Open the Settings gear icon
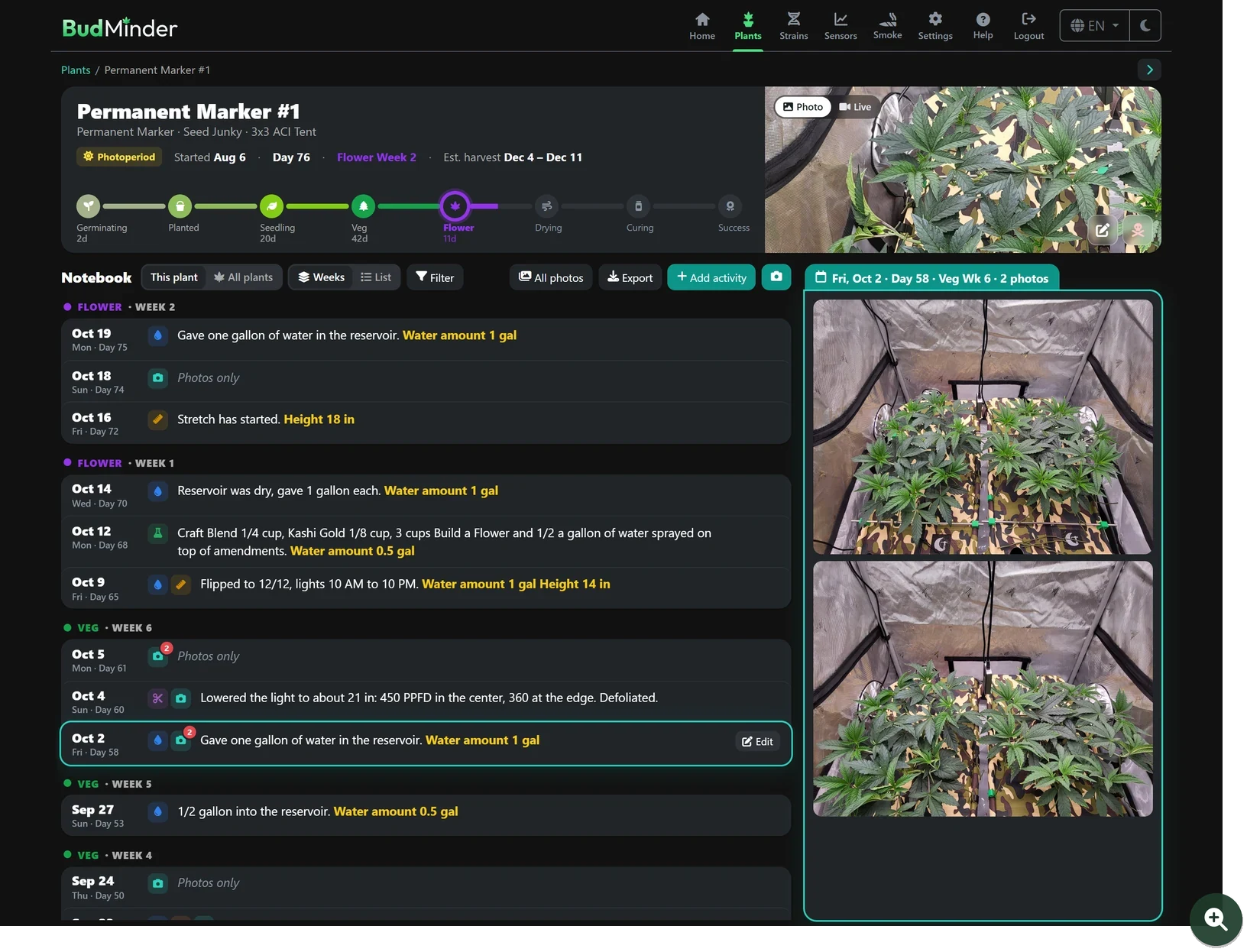The image size is (1247, 952). pos(934,26)
